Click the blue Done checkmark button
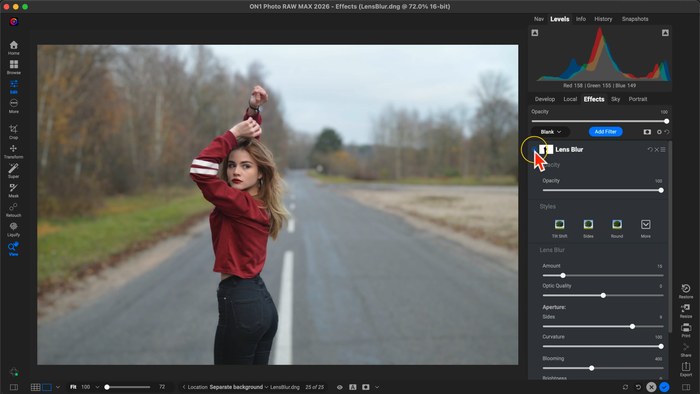 click(664, 387)
